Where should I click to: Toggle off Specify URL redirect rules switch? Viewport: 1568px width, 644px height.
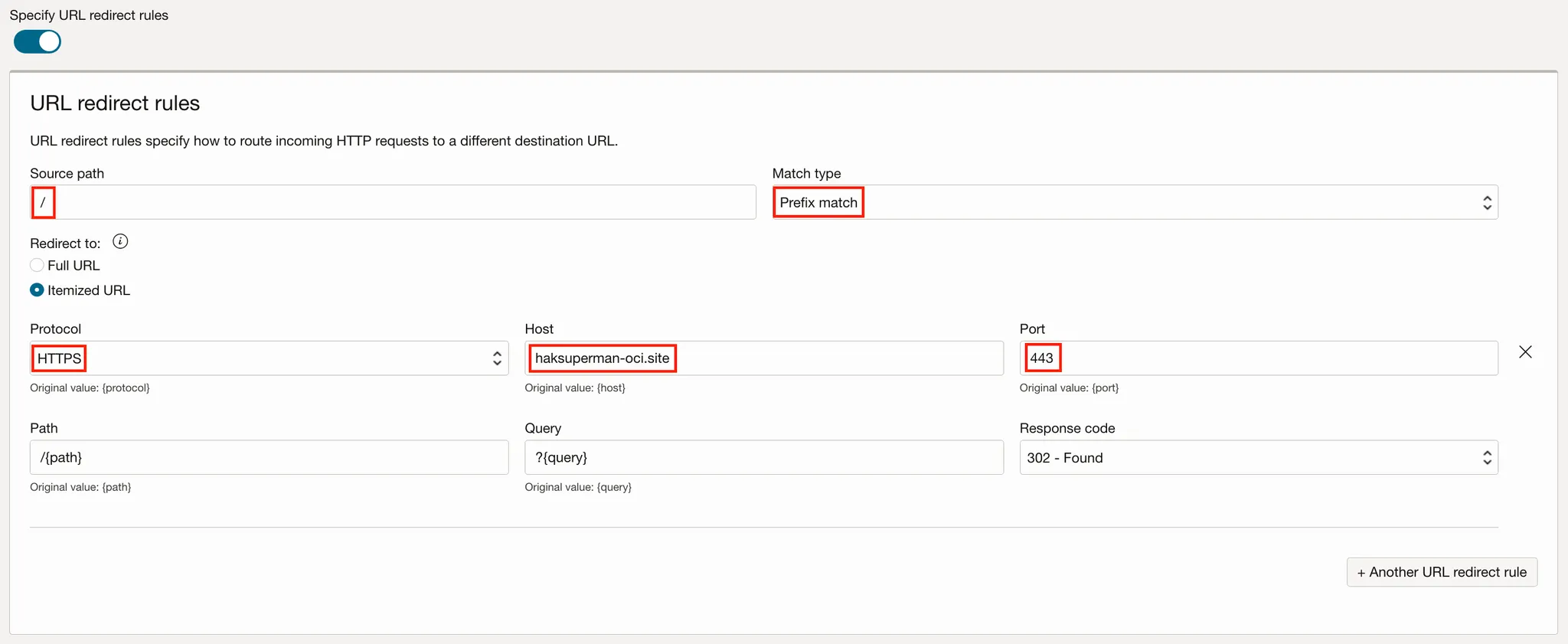[37, 41]
